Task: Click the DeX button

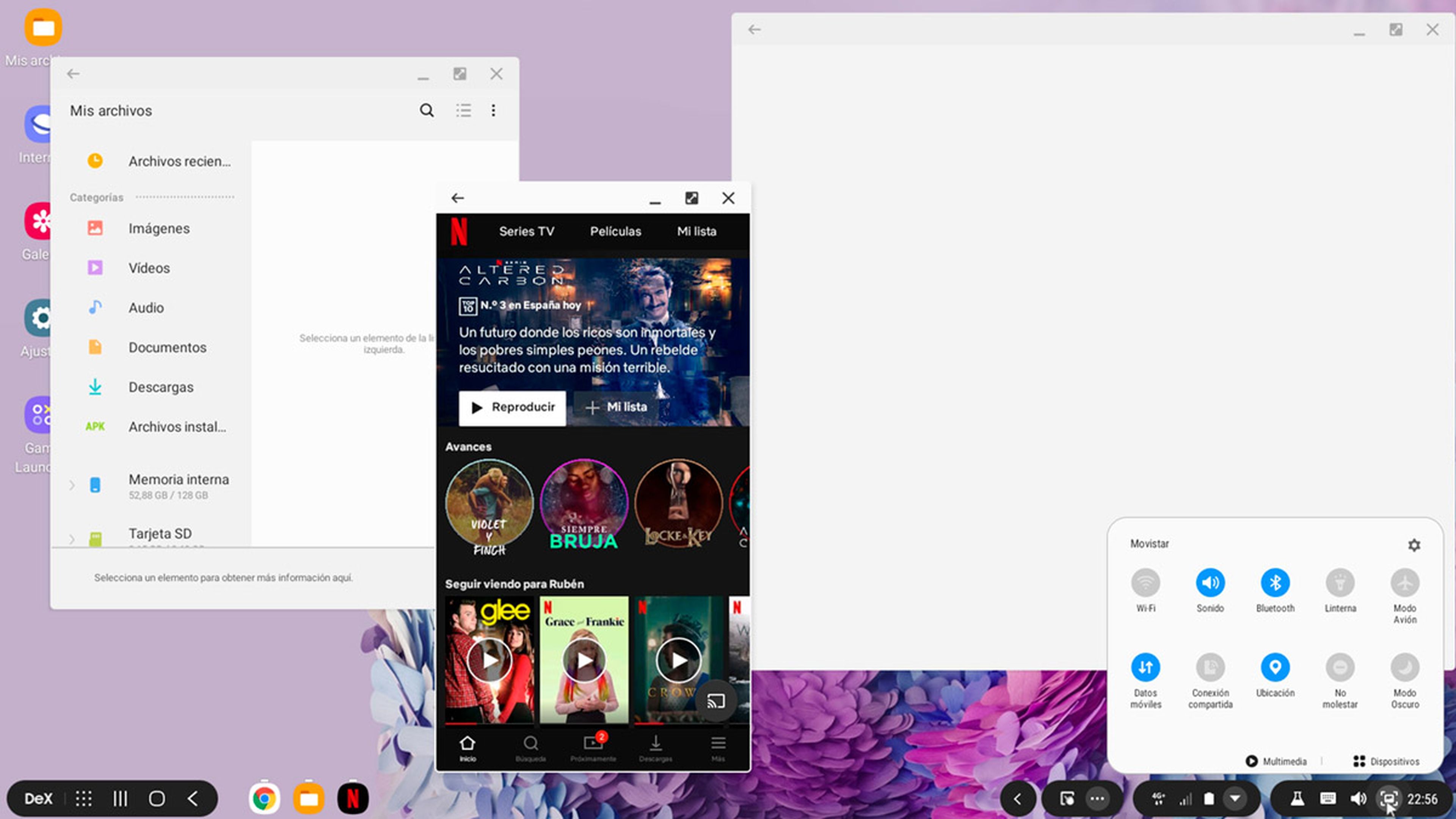Action: tap(38, 799)
